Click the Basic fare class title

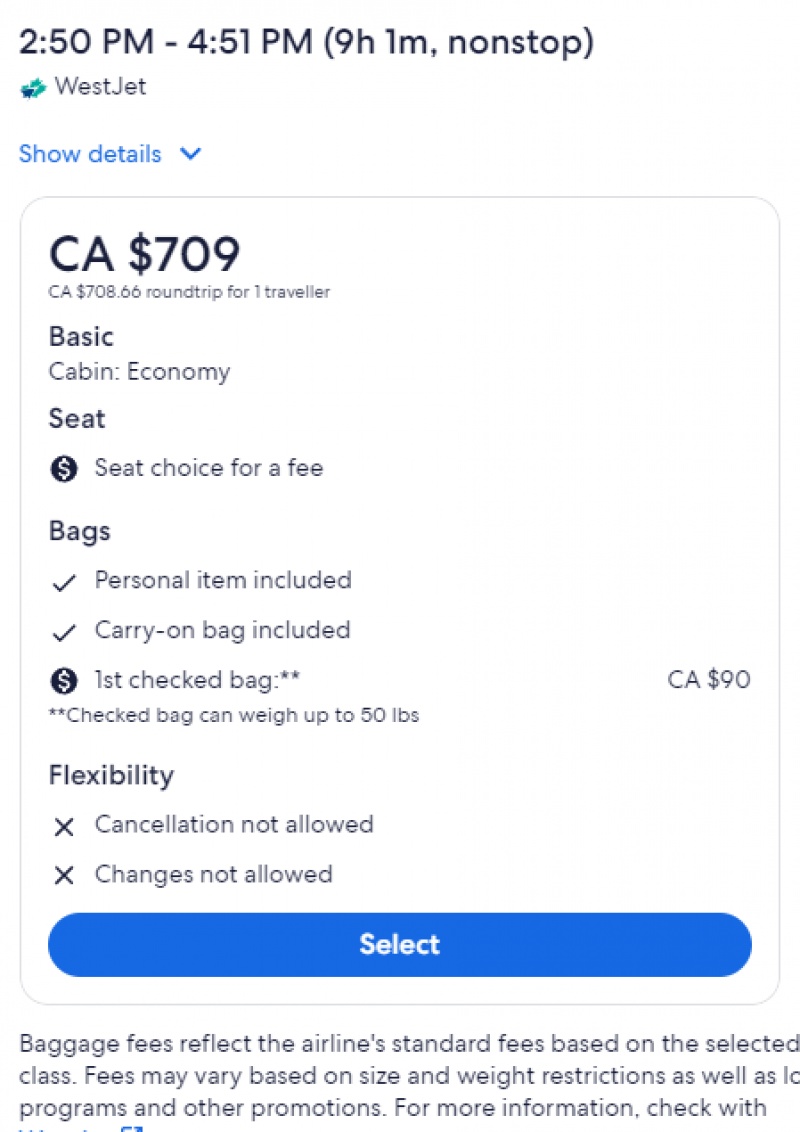[81, 336]
